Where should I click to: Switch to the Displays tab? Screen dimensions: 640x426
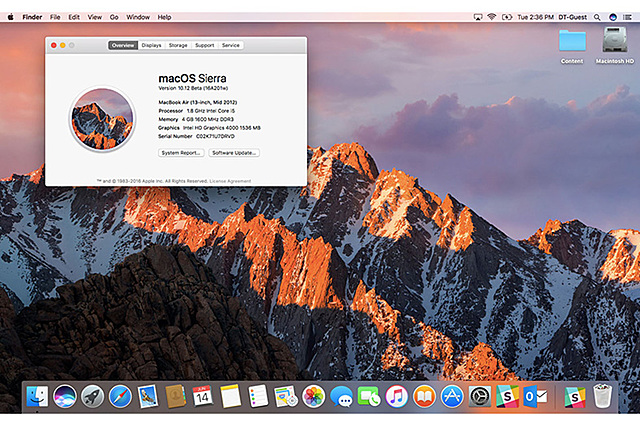click(x=151, y=45)
